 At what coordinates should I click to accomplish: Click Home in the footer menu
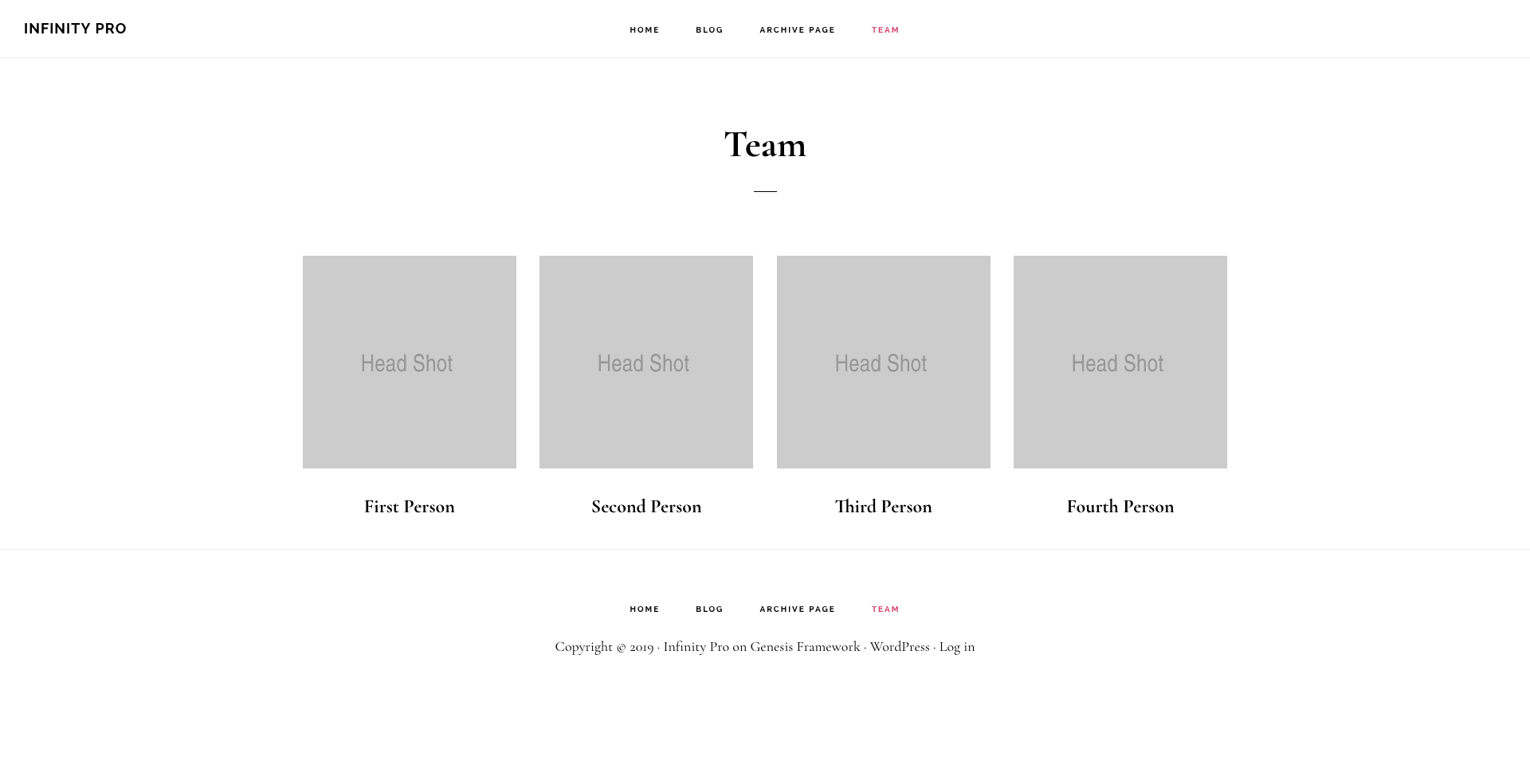(x=644, y=610)
